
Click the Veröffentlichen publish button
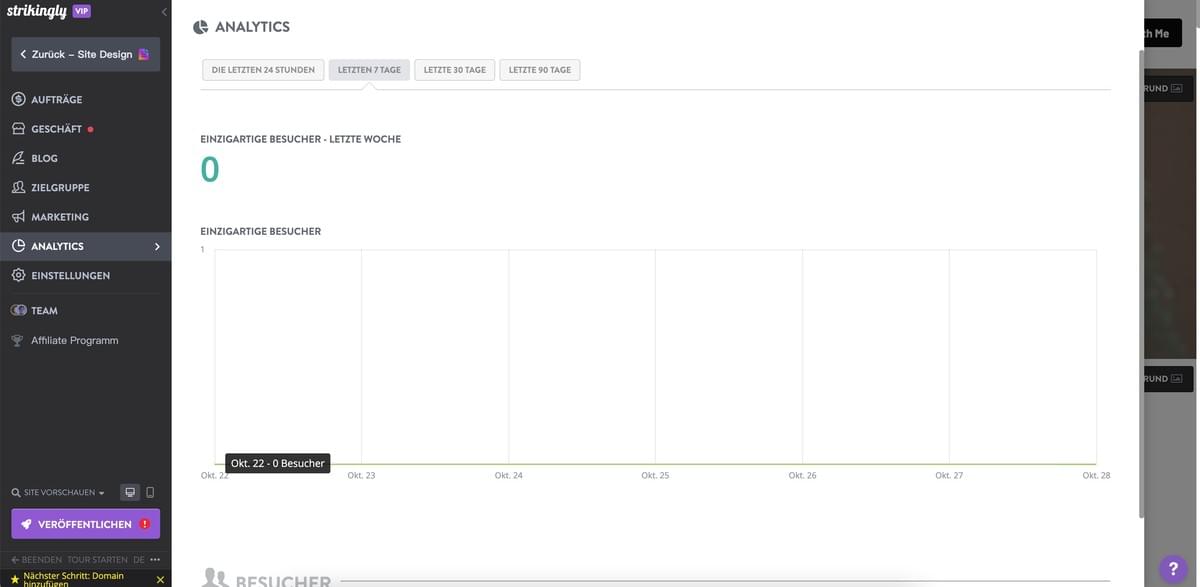pos(85,524)
